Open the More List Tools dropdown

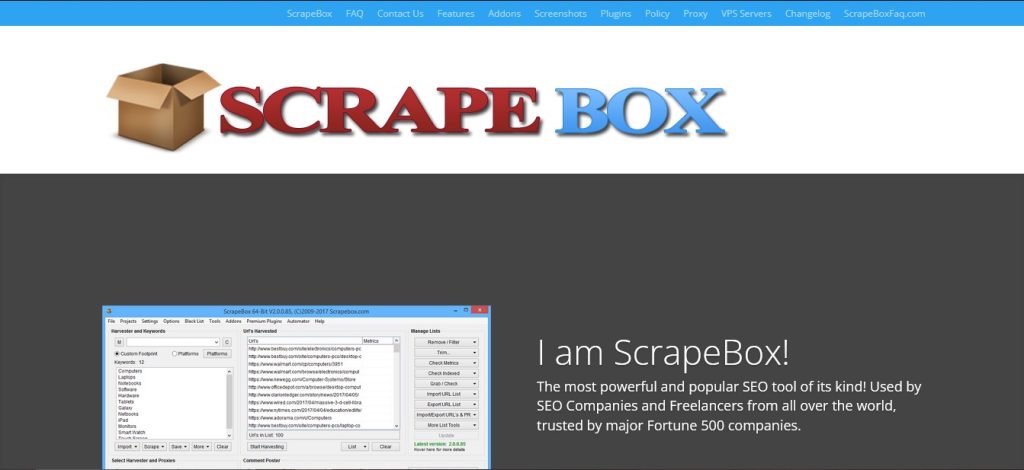pyautogui.click(x=447, y=425)
